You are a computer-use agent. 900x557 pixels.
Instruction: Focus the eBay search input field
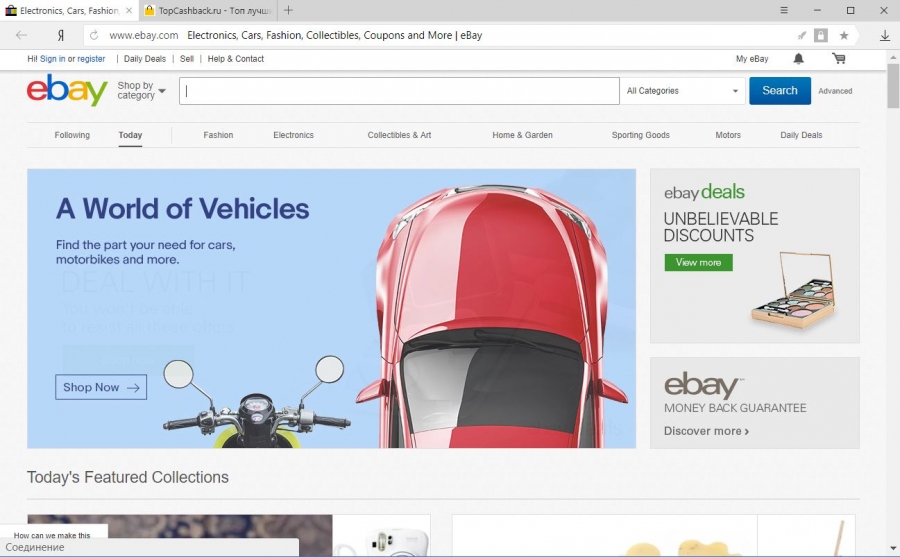pyautogui.click(x=399, y=91)
